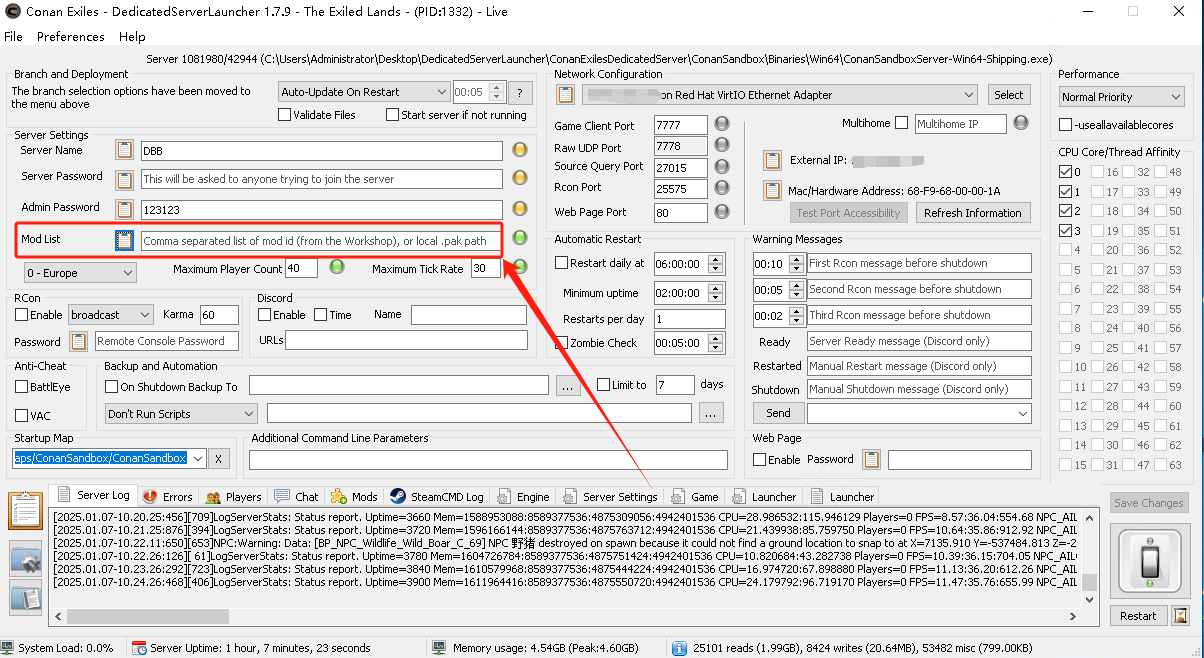Click clipboard icon left of network adapter dropdown
Screen dimensions: 1204x658
pos(565,95)
